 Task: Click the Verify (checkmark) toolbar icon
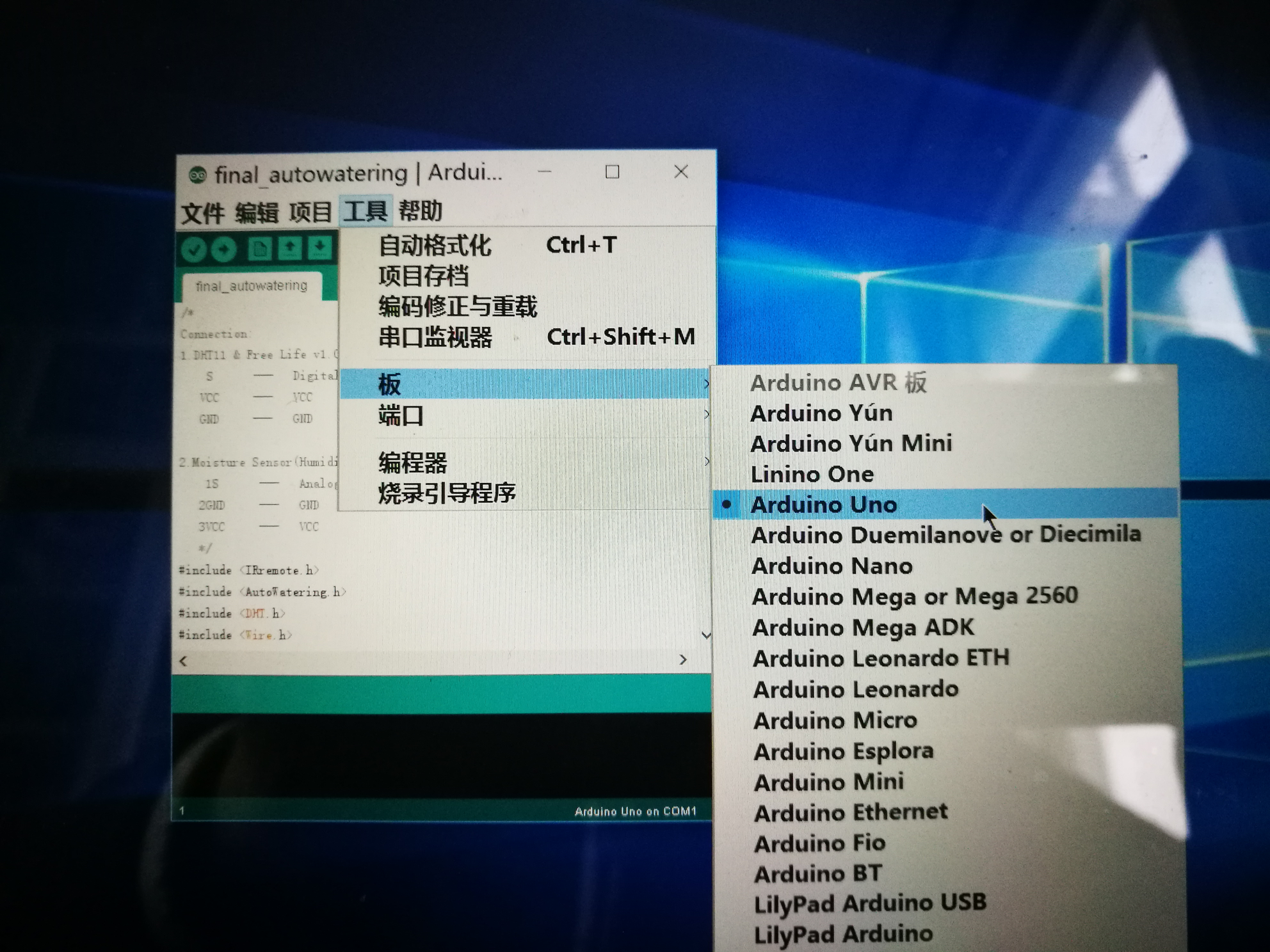pos(194,250)
